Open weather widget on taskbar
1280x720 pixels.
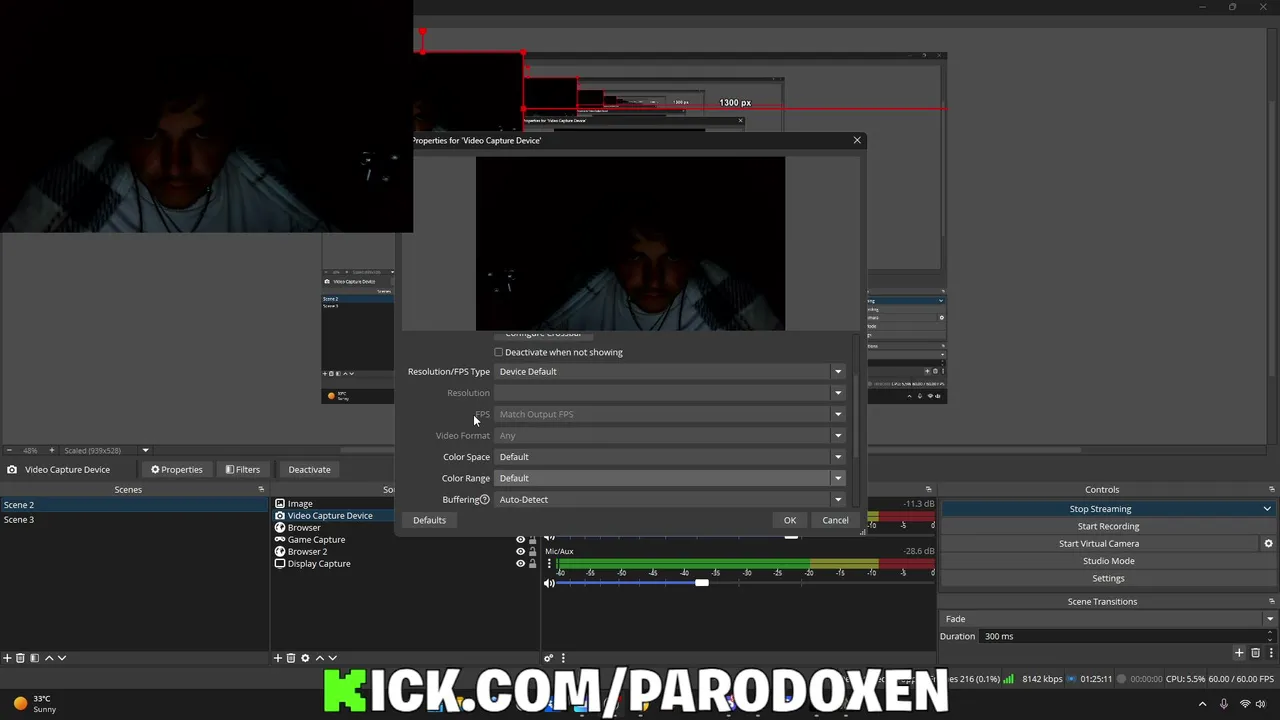pos(34,704)
